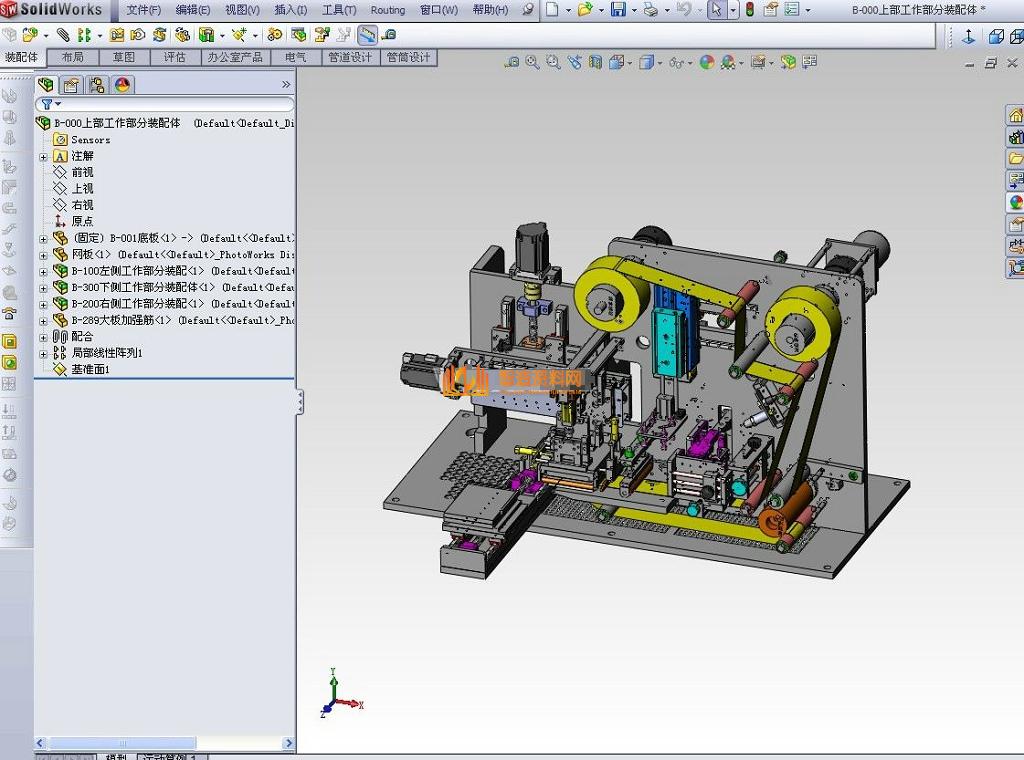Open the PropertyManager tab icon
The image size is (1024, 760).
71,85
